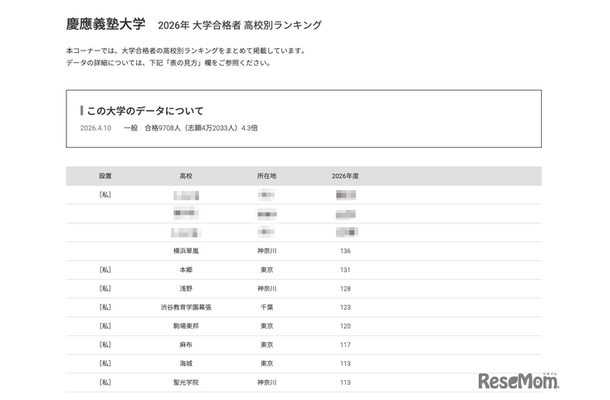
Task: Click the value 117 for 麻布
Action: click(345, 344)
